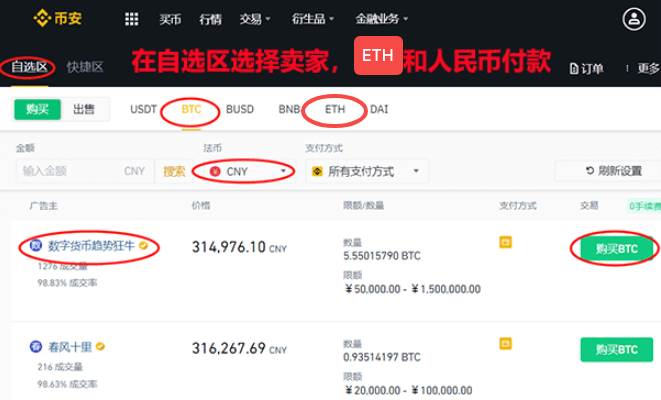Click the verified badge next to 春风十里

pos(100,347)
